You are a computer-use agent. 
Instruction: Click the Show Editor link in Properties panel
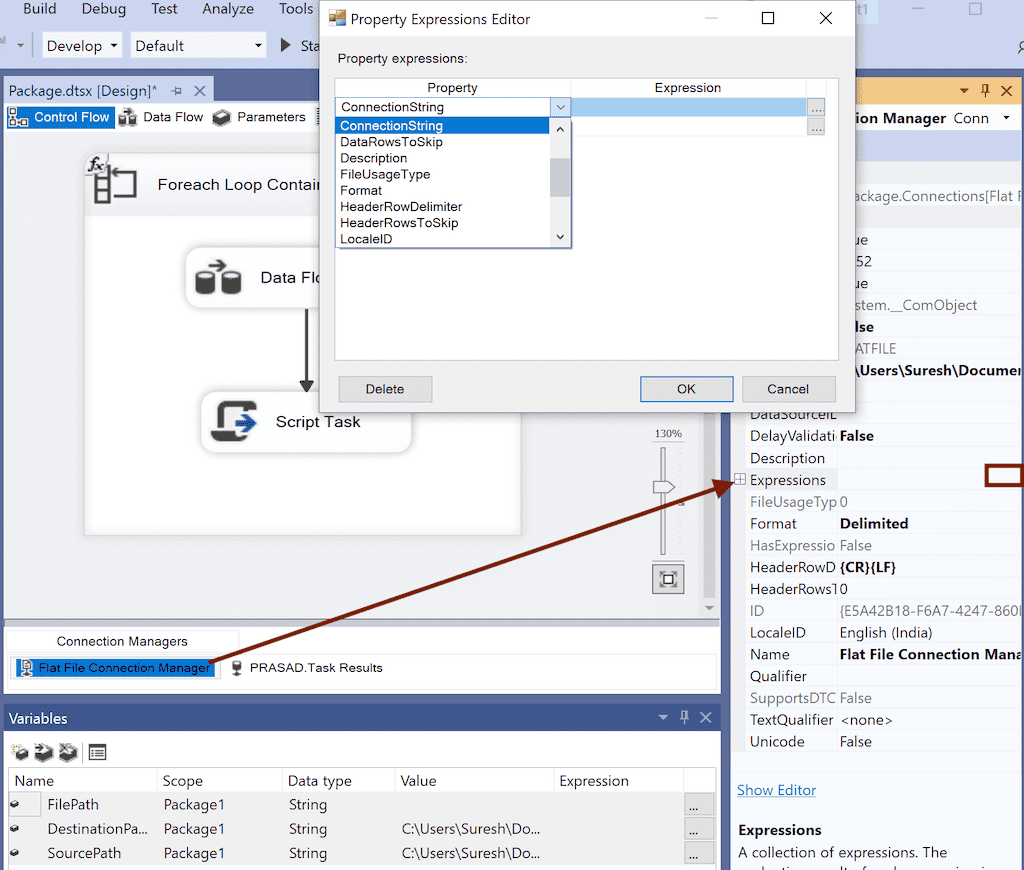[x=776, y=790]
